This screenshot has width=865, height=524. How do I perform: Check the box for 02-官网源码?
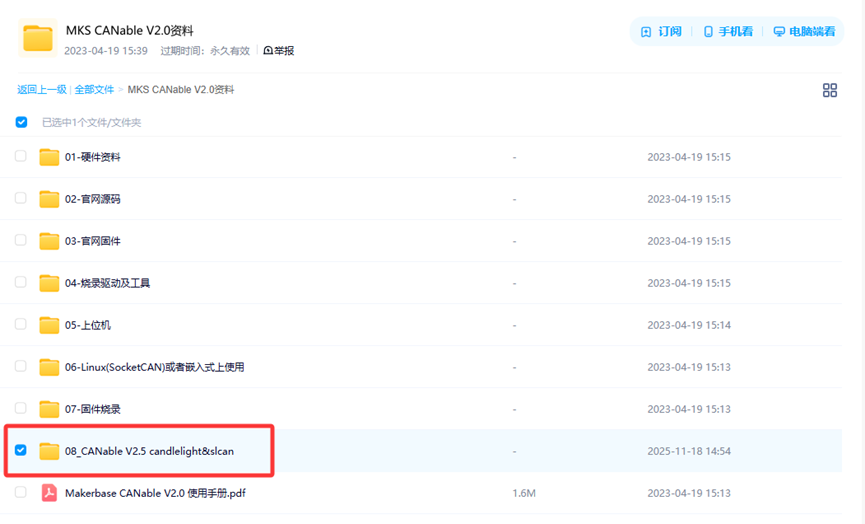point(20,198)
